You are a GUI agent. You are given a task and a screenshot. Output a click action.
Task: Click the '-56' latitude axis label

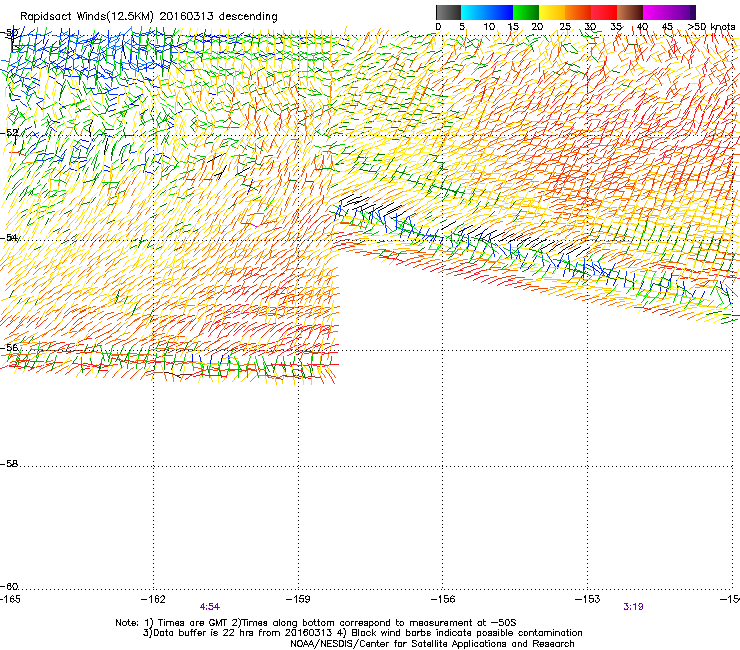(9, 348)
